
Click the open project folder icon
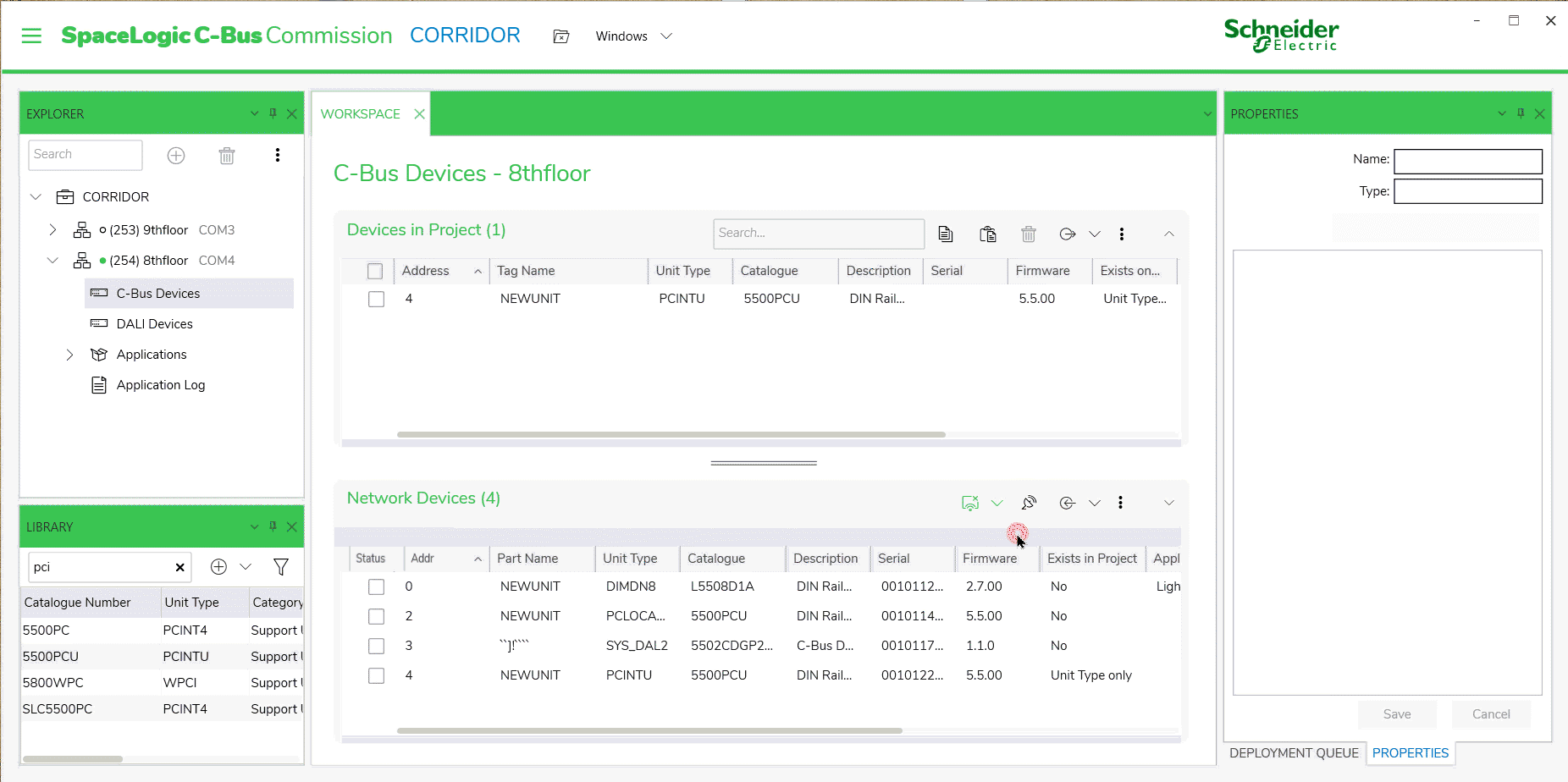click(x=560, y=36)
